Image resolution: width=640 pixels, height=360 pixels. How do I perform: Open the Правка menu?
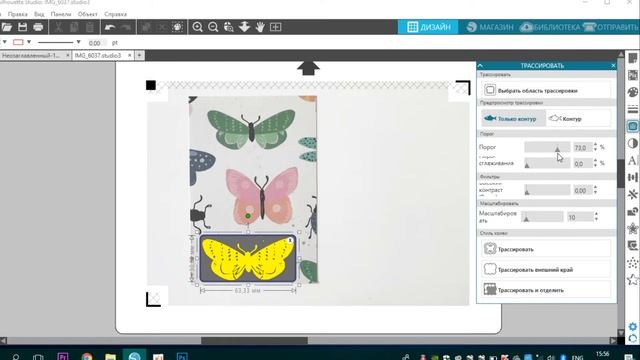(18, 14)
